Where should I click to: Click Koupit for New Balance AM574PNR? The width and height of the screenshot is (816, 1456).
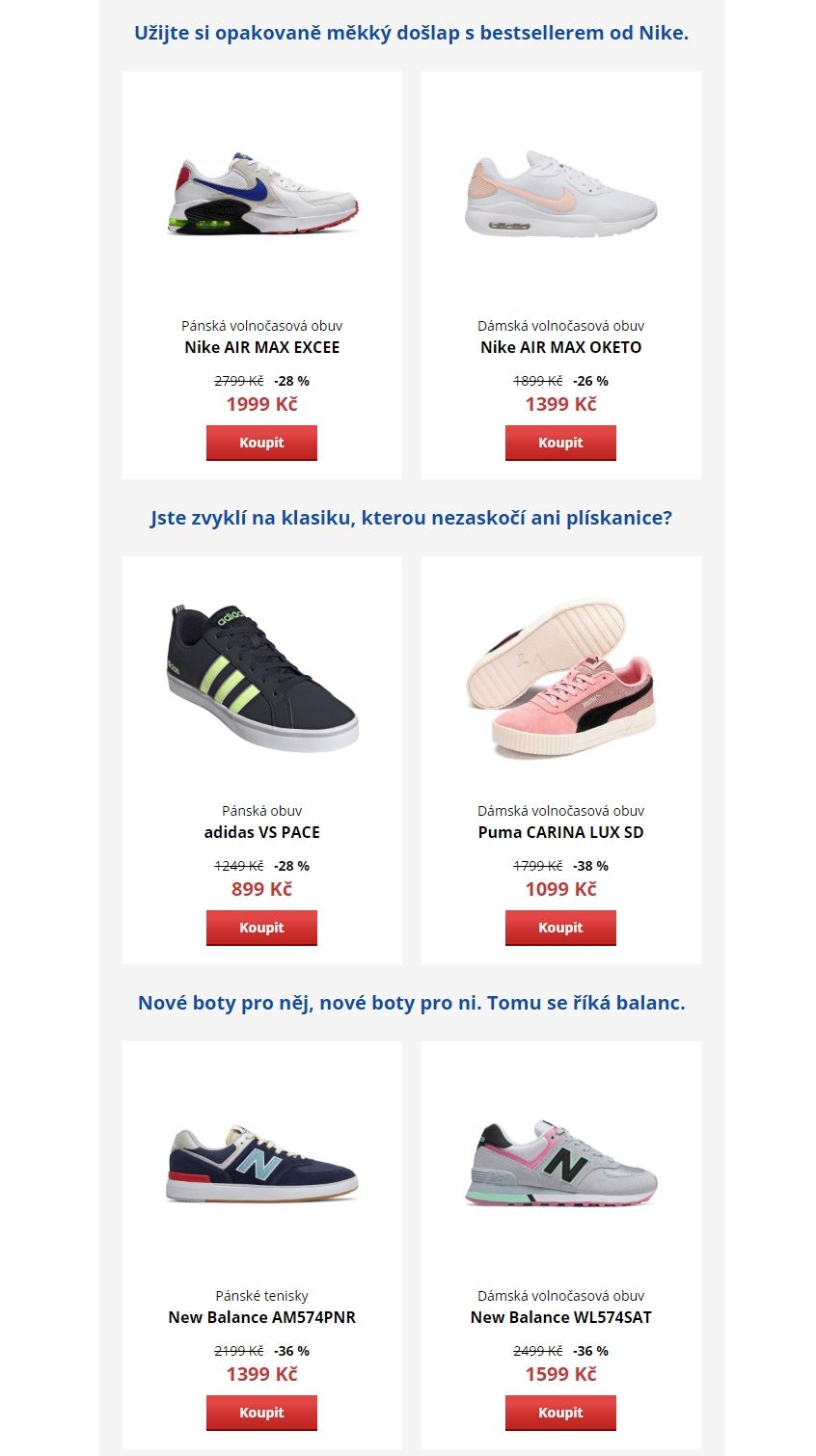[261, 1413]
